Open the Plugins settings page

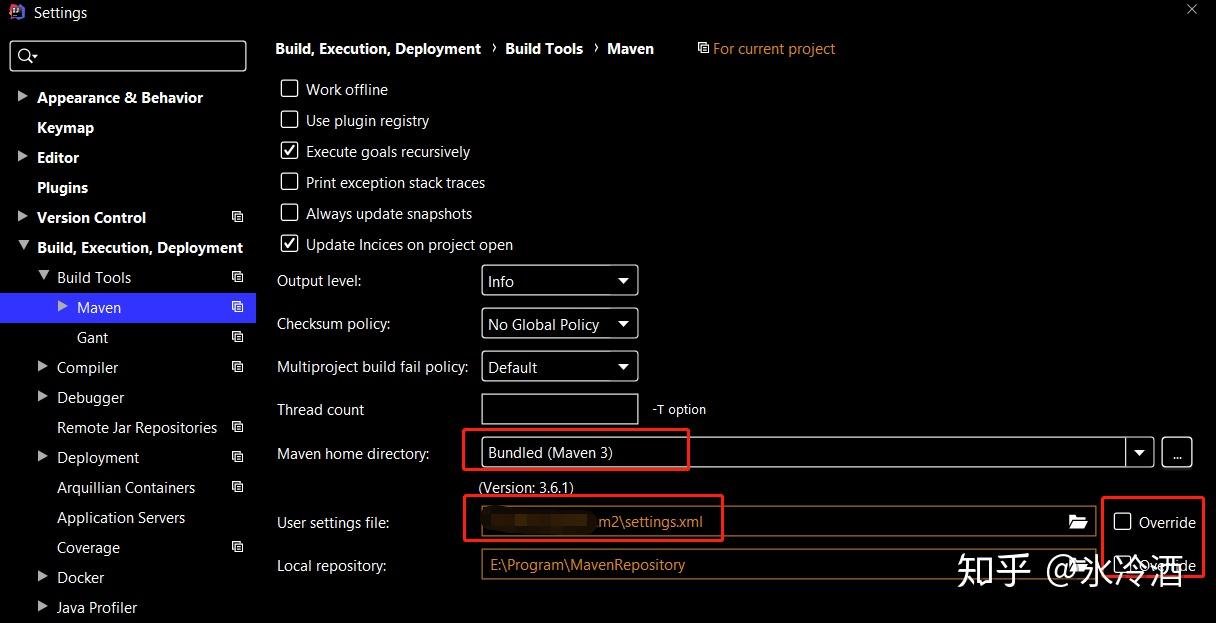point(62,187)
